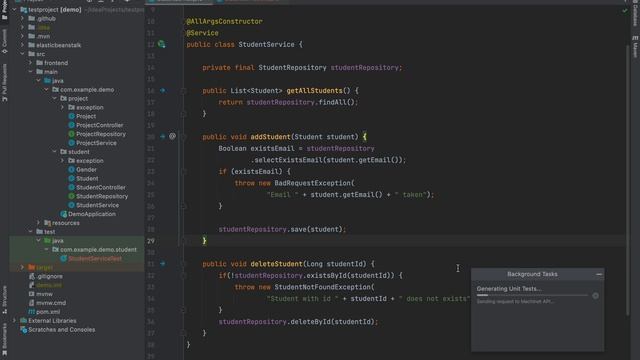Open the Commit tool window from the left stripe

4,42
